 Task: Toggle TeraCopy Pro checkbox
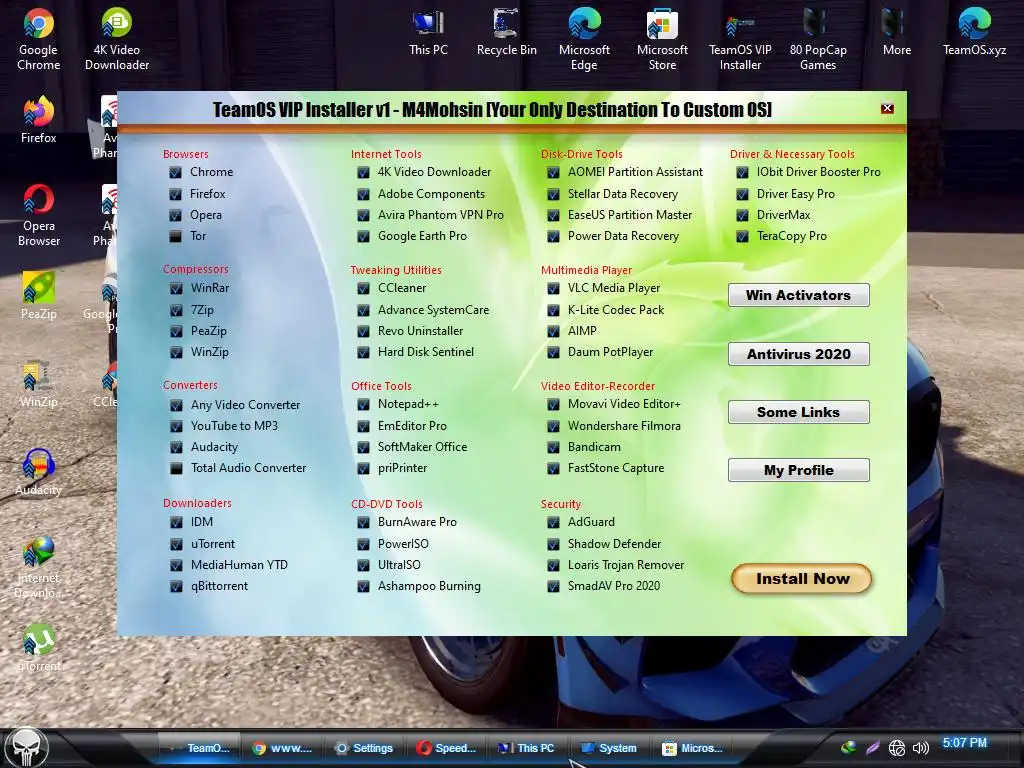point(742,236)
